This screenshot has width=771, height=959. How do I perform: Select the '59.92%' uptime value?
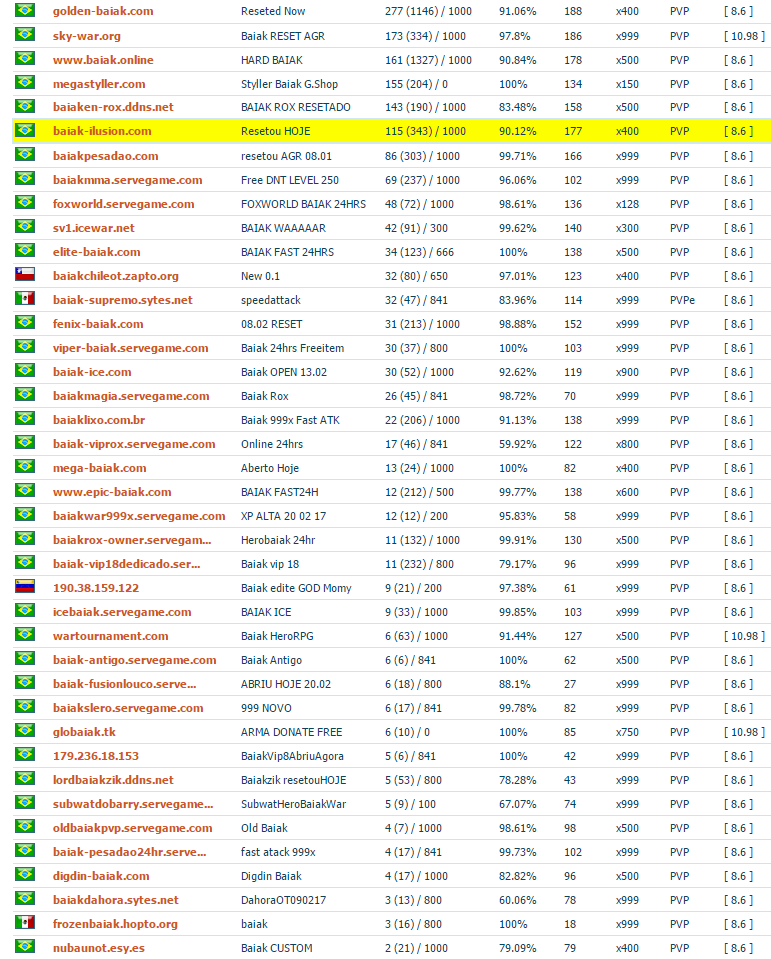point(517,444)
